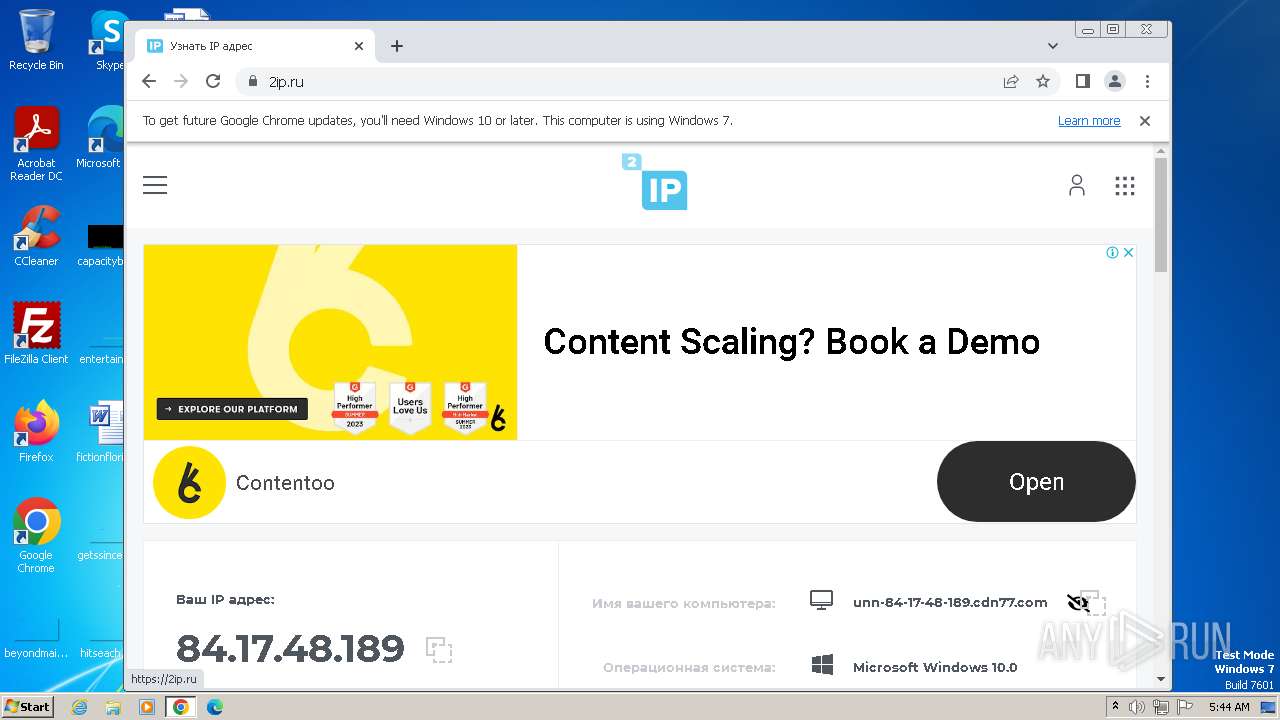Viewport: 1280px width, 720px height.
Task: Select the Узнать IP адрес tab
Action: [x=255, y=46]
